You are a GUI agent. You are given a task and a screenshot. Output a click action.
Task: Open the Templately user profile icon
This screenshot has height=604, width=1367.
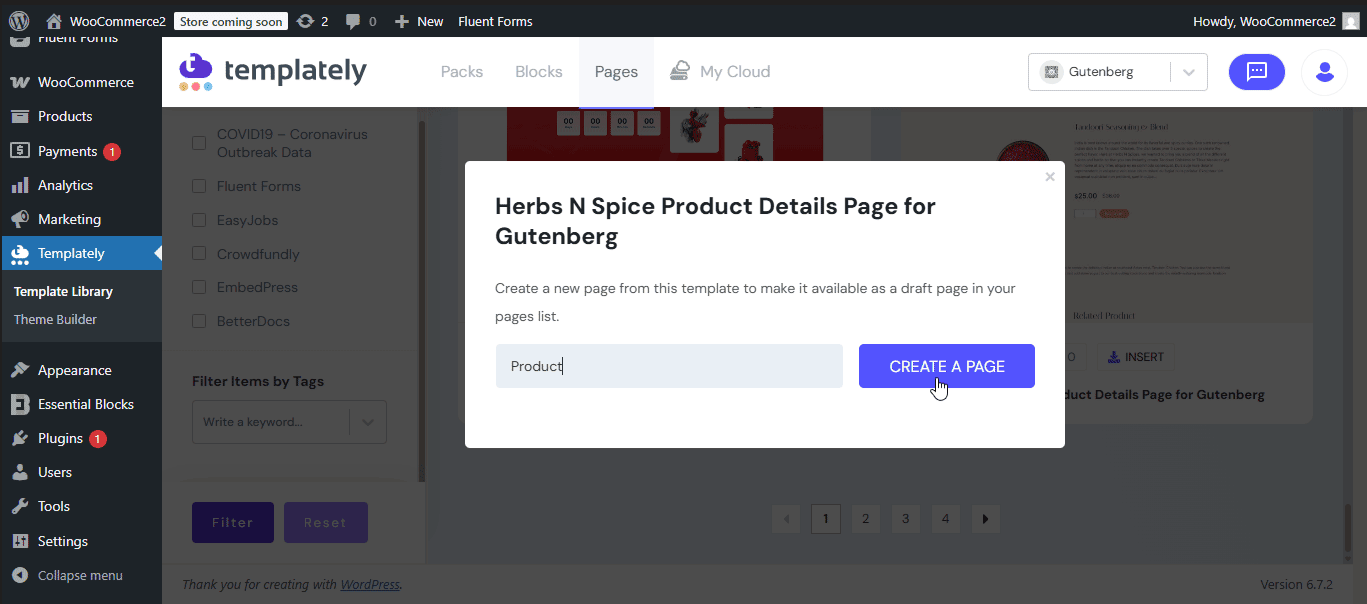coord(1324,72)
